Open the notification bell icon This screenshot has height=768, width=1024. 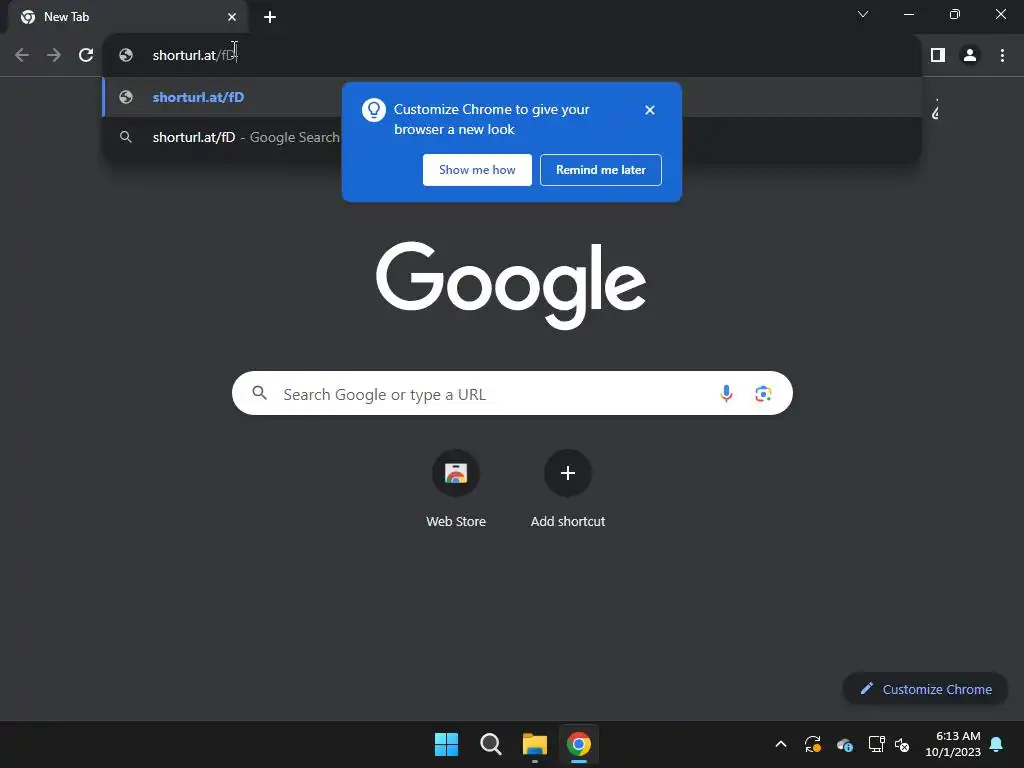pos(997,744)
